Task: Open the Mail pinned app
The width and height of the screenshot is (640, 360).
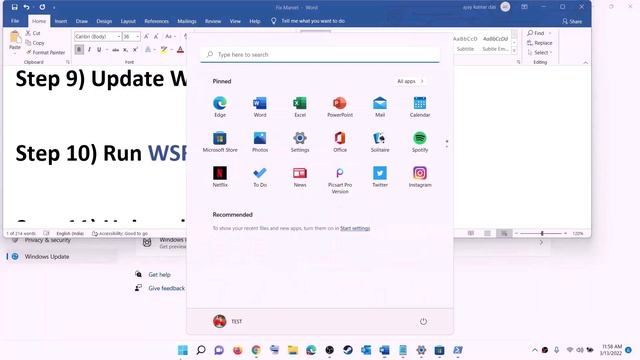Action: click(380, 107)
